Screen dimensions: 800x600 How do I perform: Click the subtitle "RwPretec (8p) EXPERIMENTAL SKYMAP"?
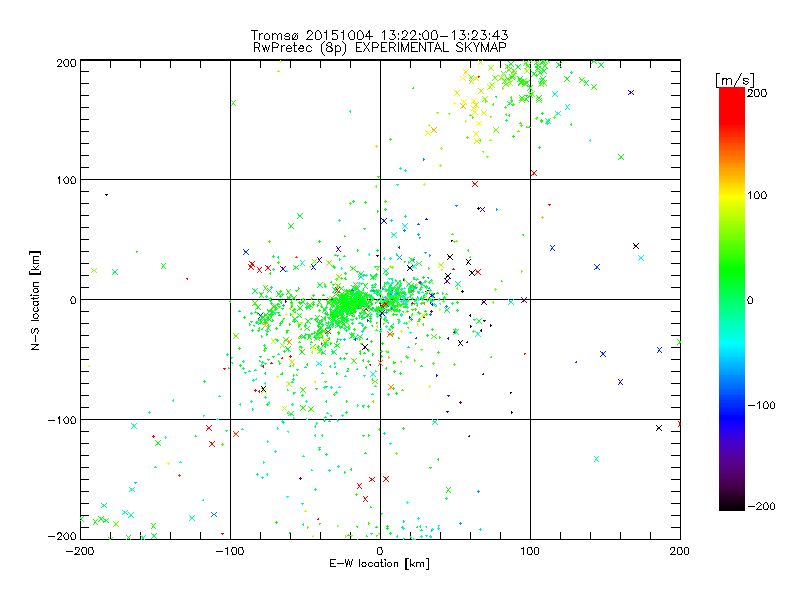(380, 47)
